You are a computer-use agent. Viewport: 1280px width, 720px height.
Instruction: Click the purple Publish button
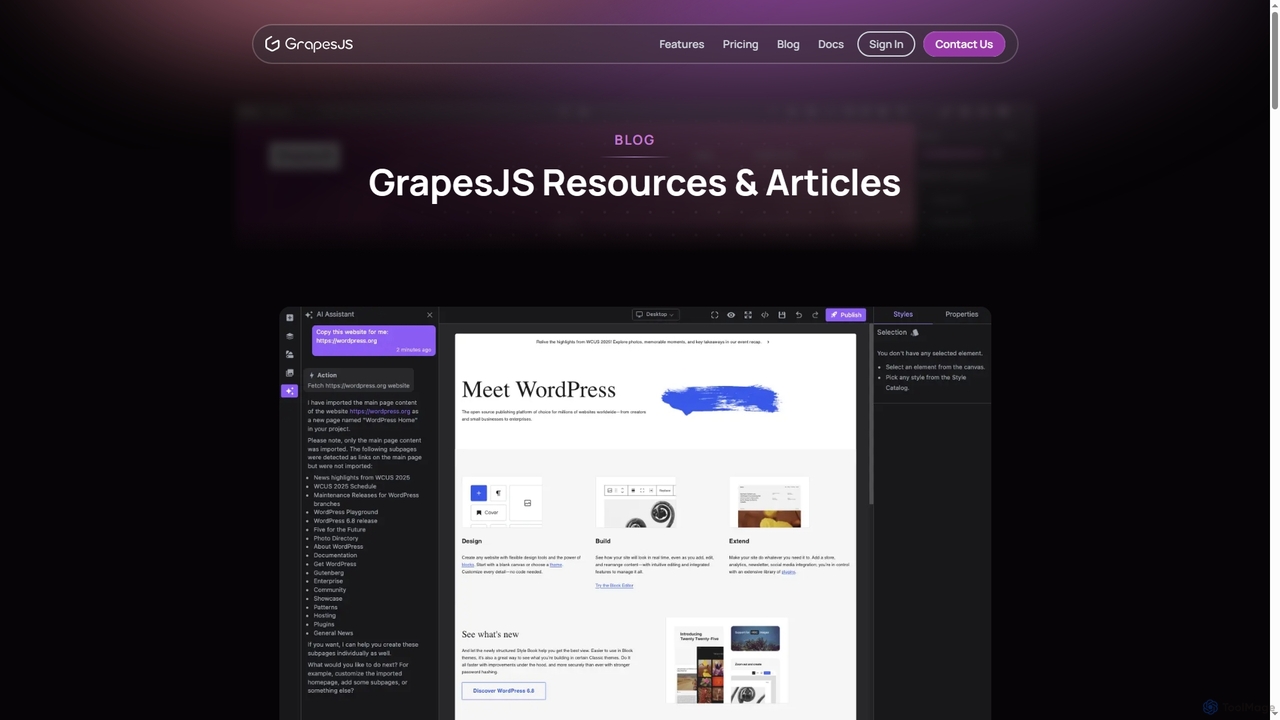(846, 315)
